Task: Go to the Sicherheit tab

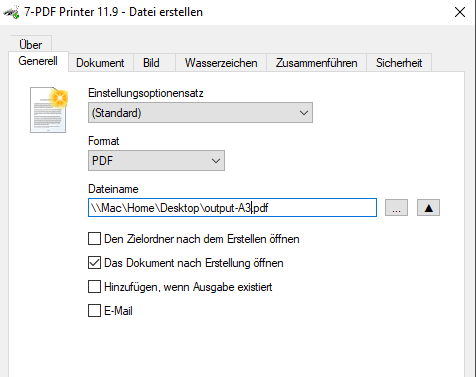Action: tap(399, 63)
